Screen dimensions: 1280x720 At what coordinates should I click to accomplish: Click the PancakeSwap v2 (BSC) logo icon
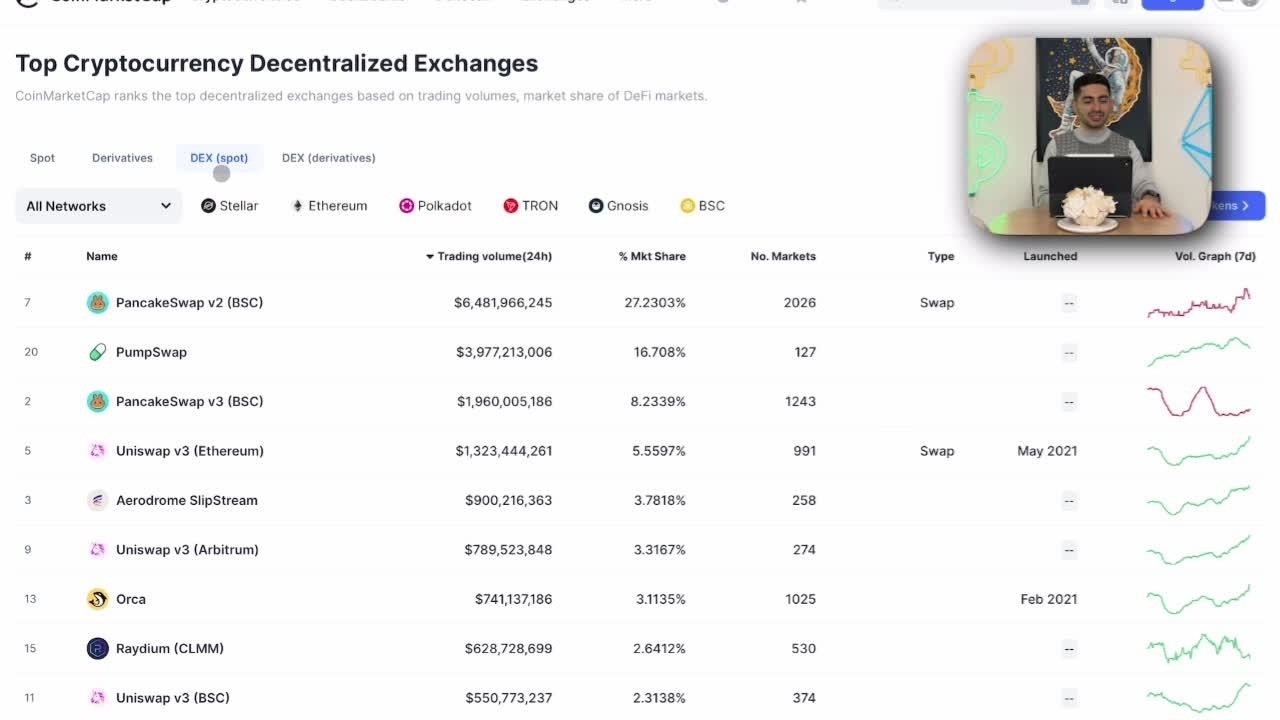pyautogui.click(x=97, y=303)
